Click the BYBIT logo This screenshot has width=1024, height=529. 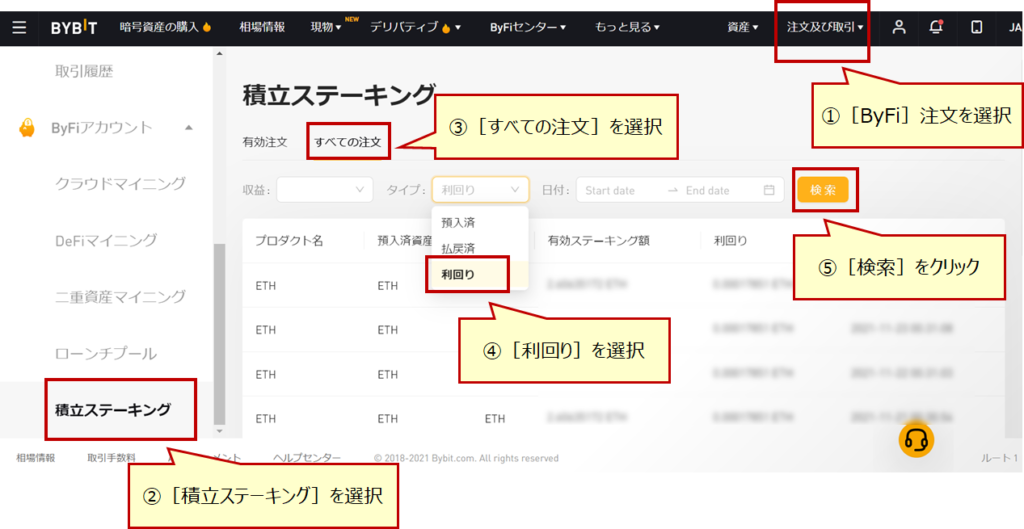[74, 28]
